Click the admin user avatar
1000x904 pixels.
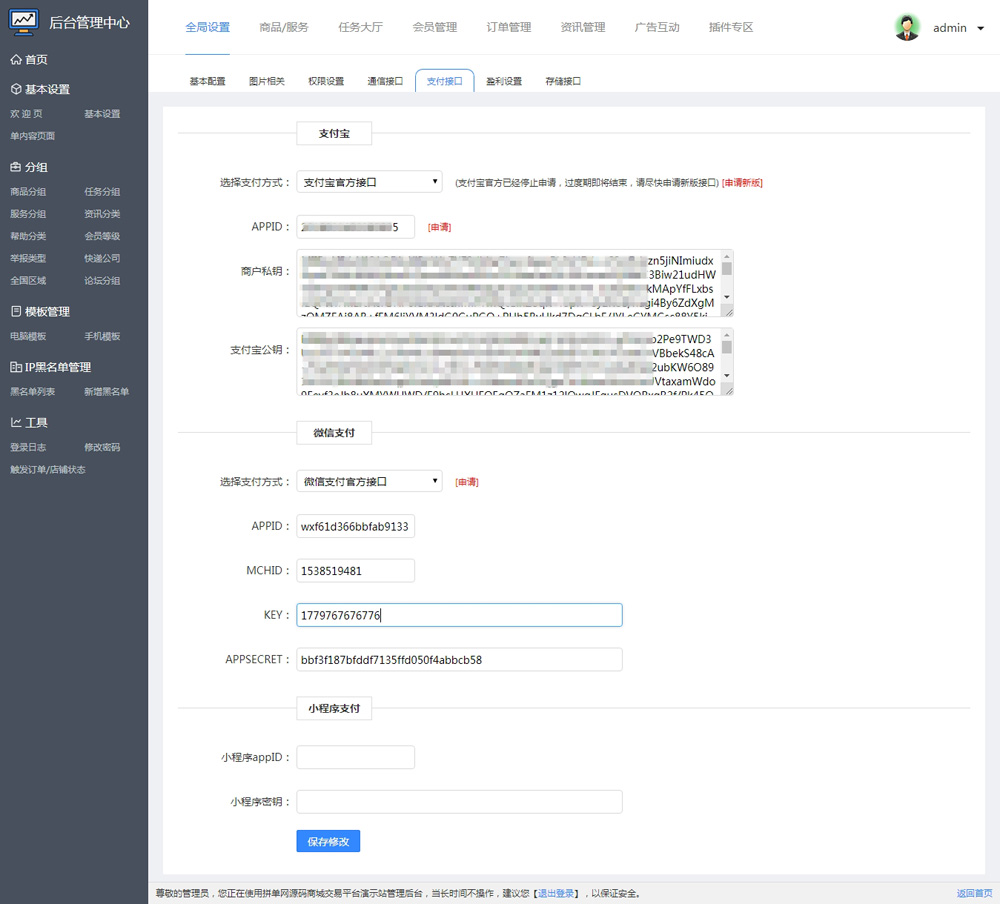[907, 28]
